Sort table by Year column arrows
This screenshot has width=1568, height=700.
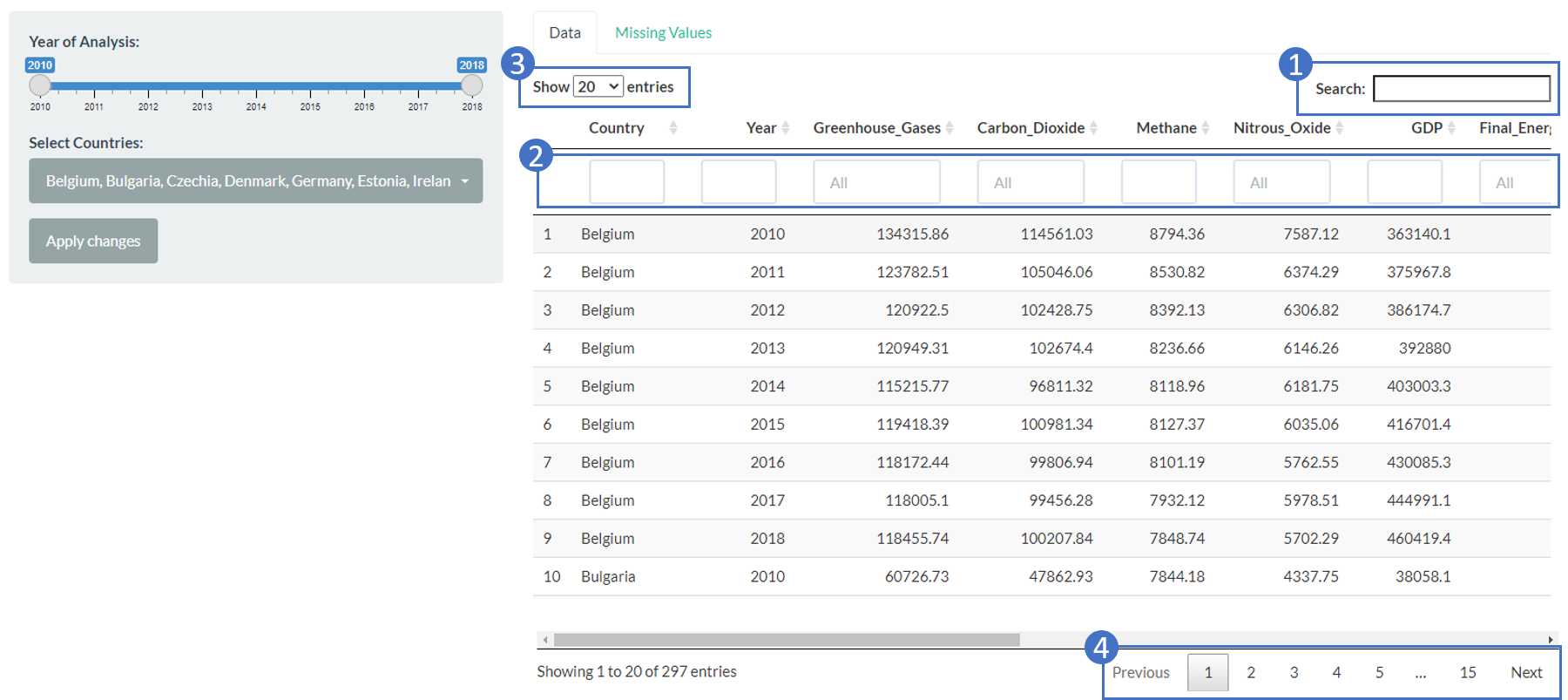pyautogui.click(x=785, y=128)
